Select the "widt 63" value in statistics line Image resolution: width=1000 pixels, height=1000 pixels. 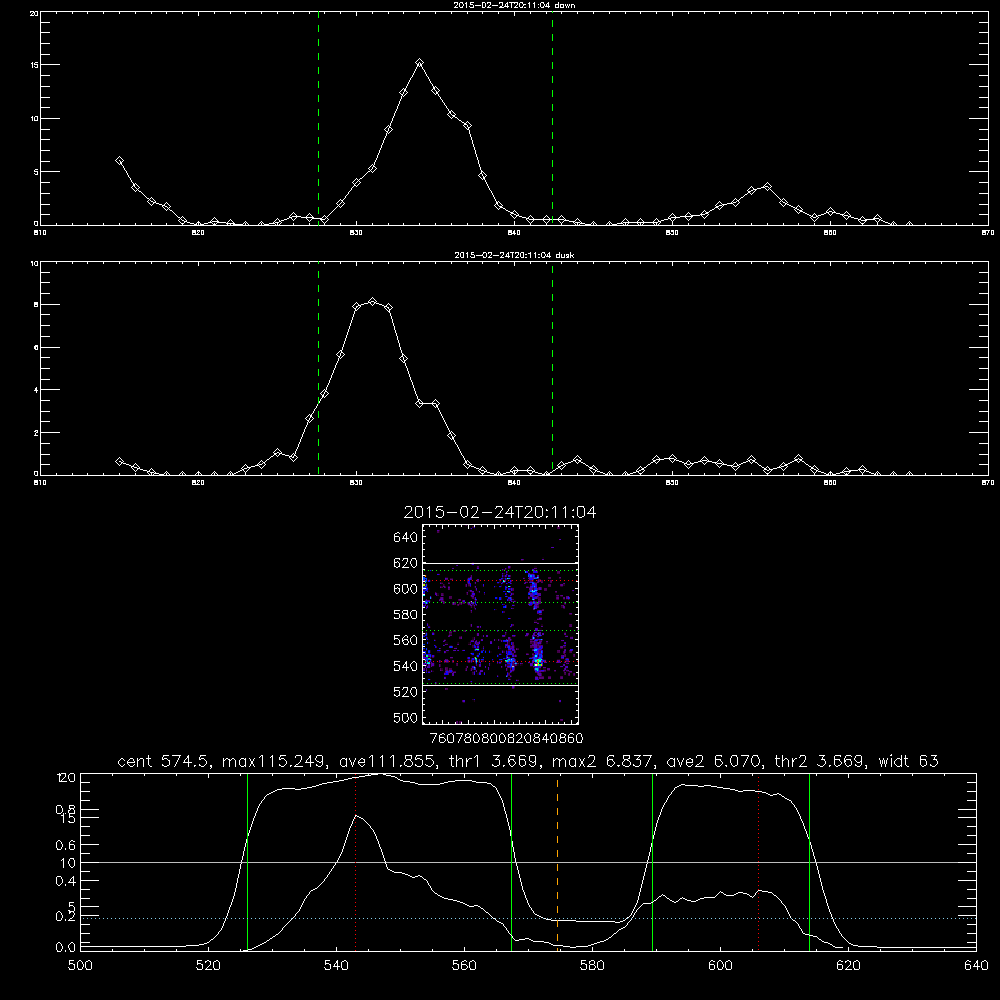coord(908,761)
